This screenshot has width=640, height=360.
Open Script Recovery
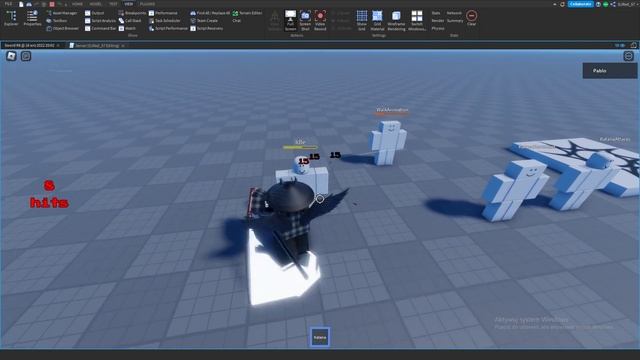point(207,29)
